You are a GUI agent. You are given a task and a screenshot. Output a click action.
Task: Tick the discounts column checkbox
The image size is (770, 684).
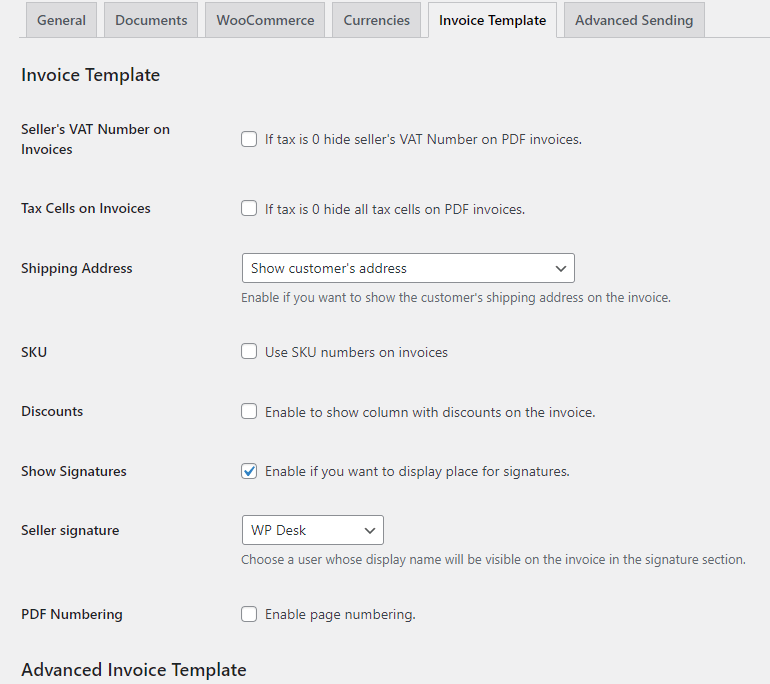click(x=249, y=411)
